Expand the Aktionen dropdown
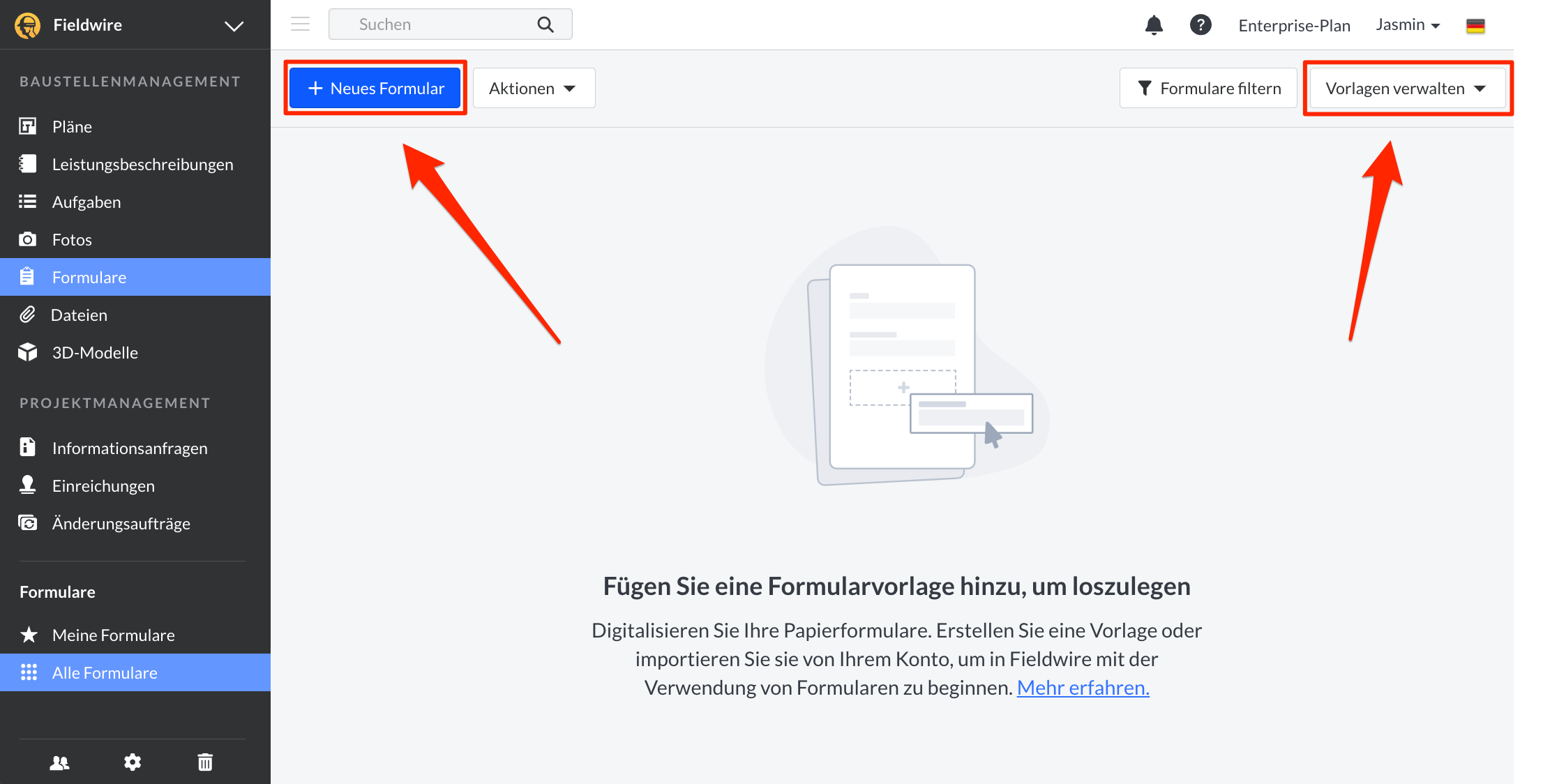Screen dimensions: 1543x784 coord(534,88)
